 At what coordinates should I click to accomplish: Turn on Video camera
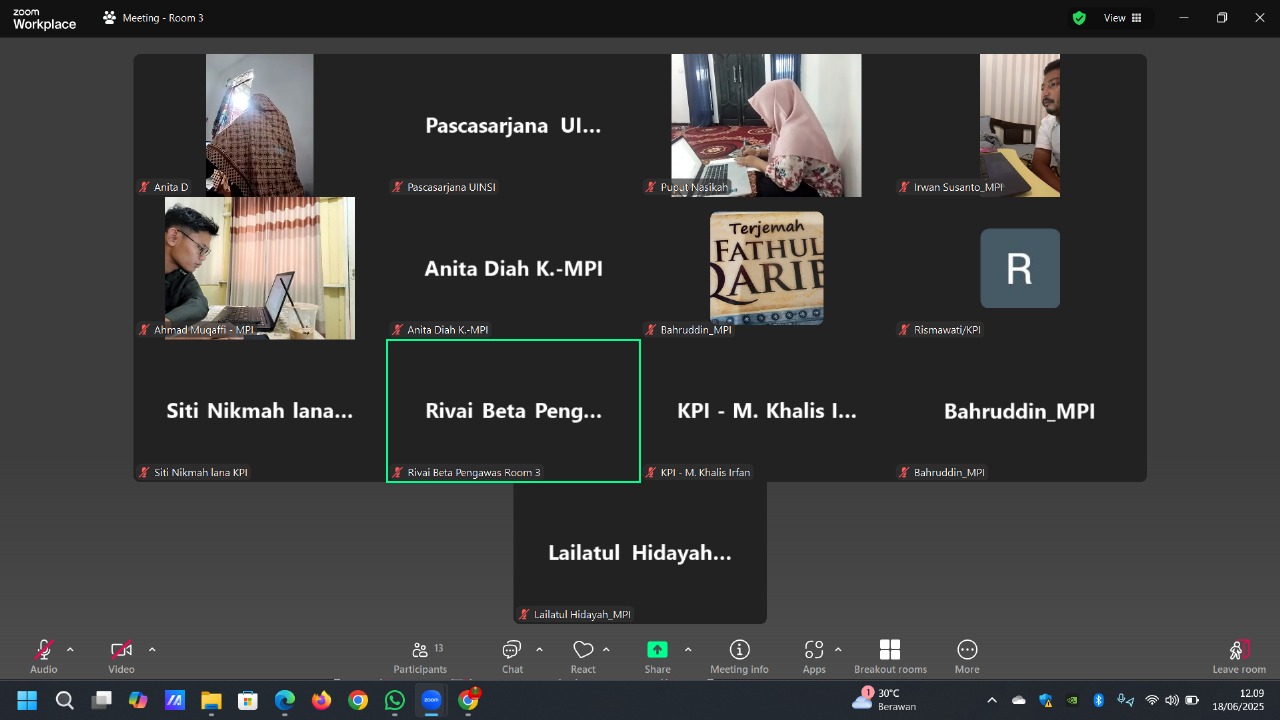pos(121,656)
